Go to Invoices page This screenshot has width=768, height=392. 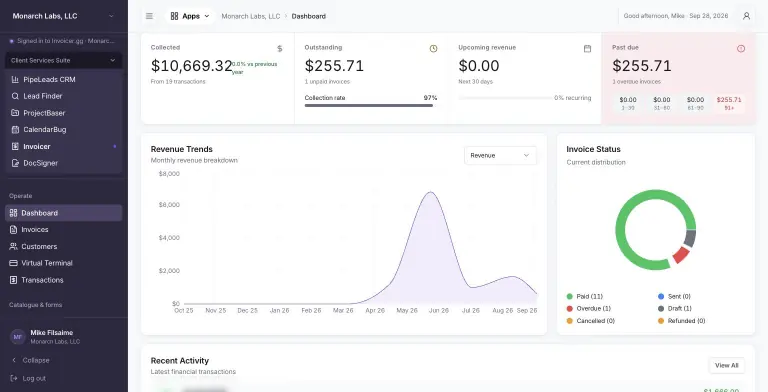pyautogui.click(x=64, y=229)
